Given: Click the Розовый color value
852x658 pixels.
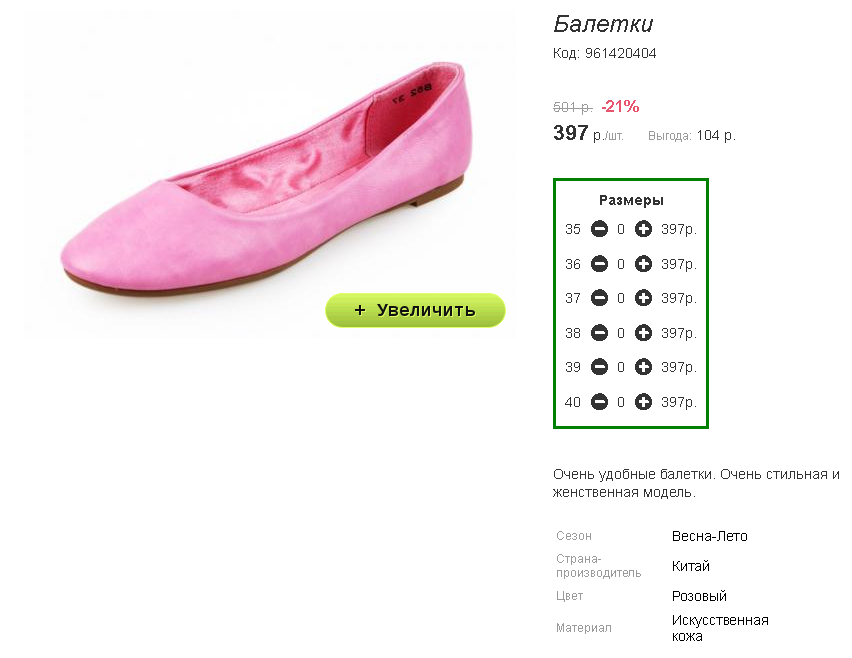Looking at the screenshot, I should click(x=699, y=596).
